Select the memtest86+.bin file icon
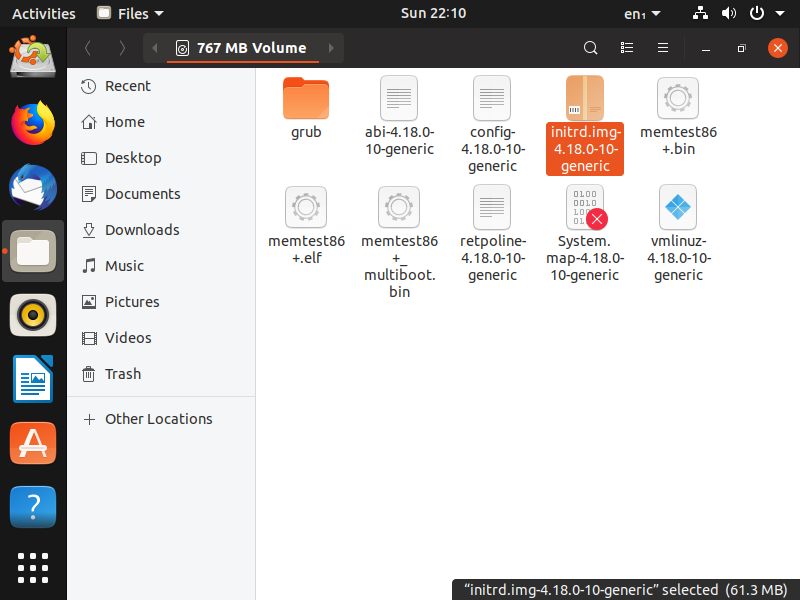The image size is (800, 600). [x=678, y=99]
